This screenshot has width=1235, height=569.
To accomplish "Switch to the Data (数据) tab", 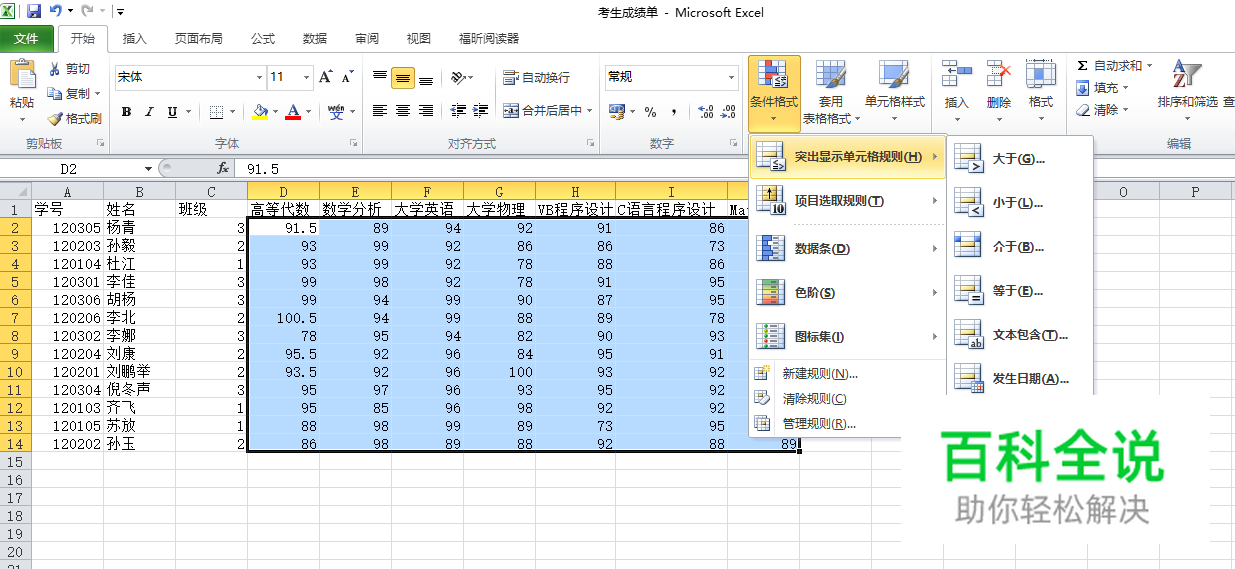I will pos(315,39).
